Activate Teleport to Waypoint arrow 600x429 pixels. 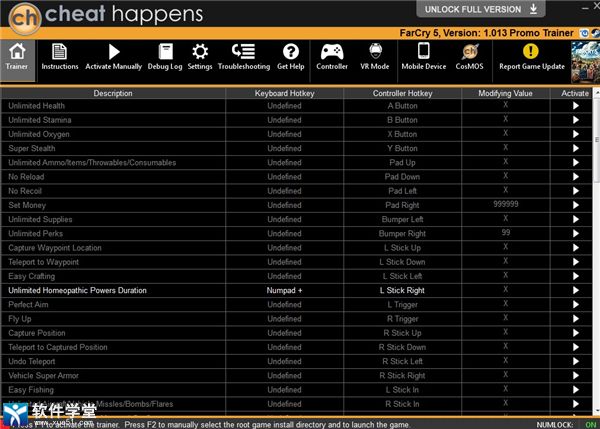576,262
